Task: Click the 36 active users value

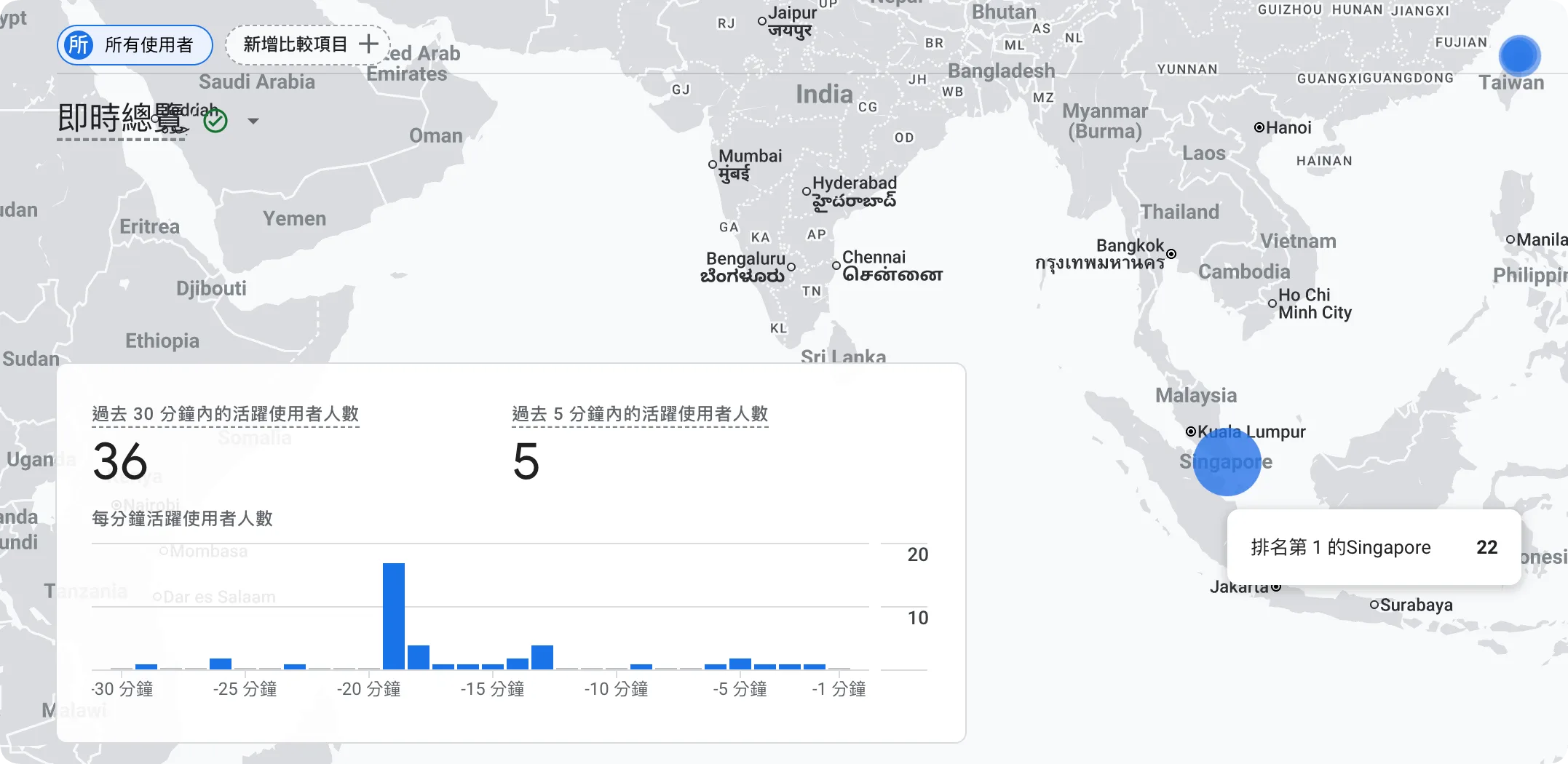Action: pos(120,461)
